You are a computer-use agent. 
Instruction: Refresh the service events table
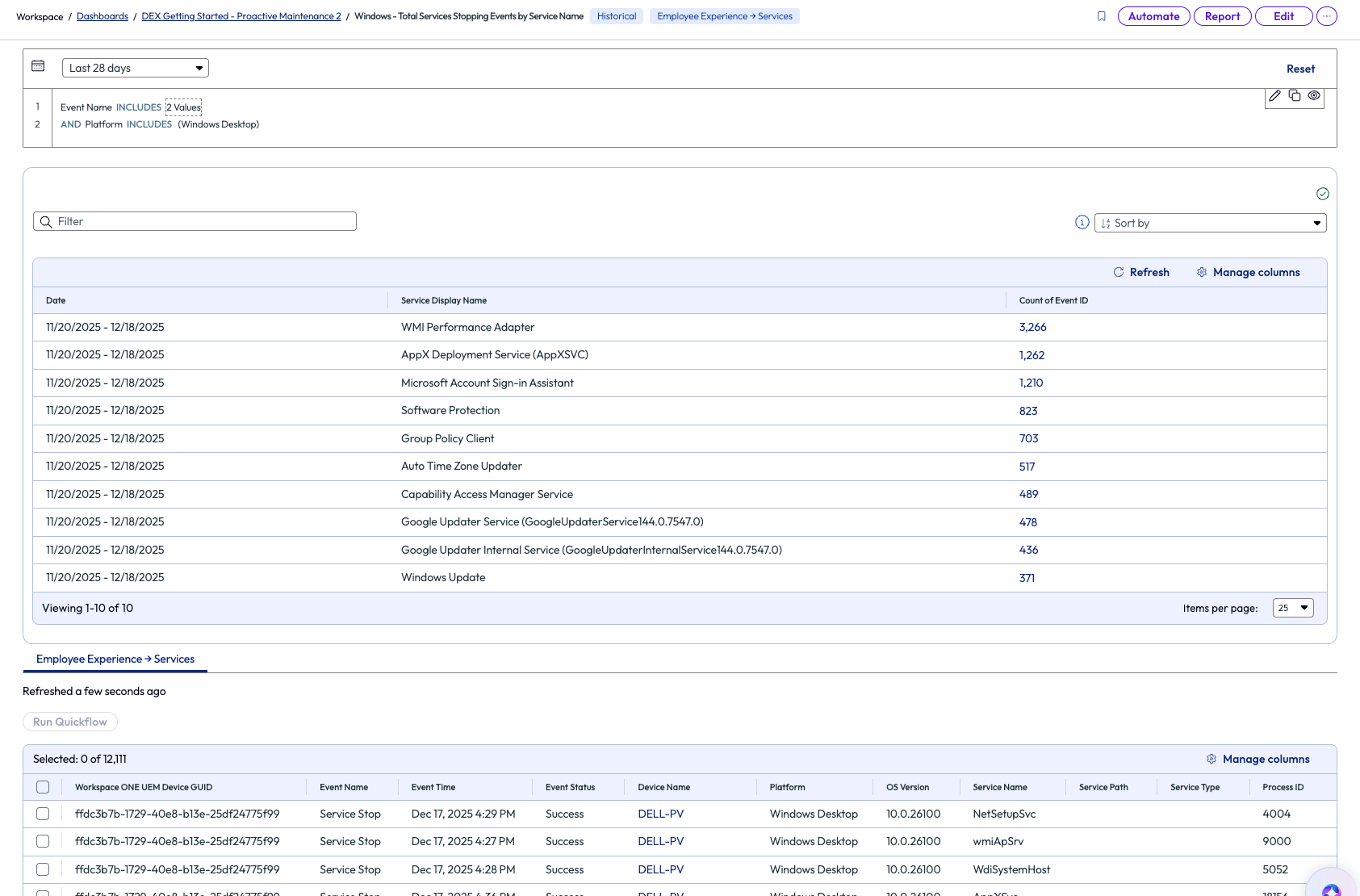point(1141,272)
